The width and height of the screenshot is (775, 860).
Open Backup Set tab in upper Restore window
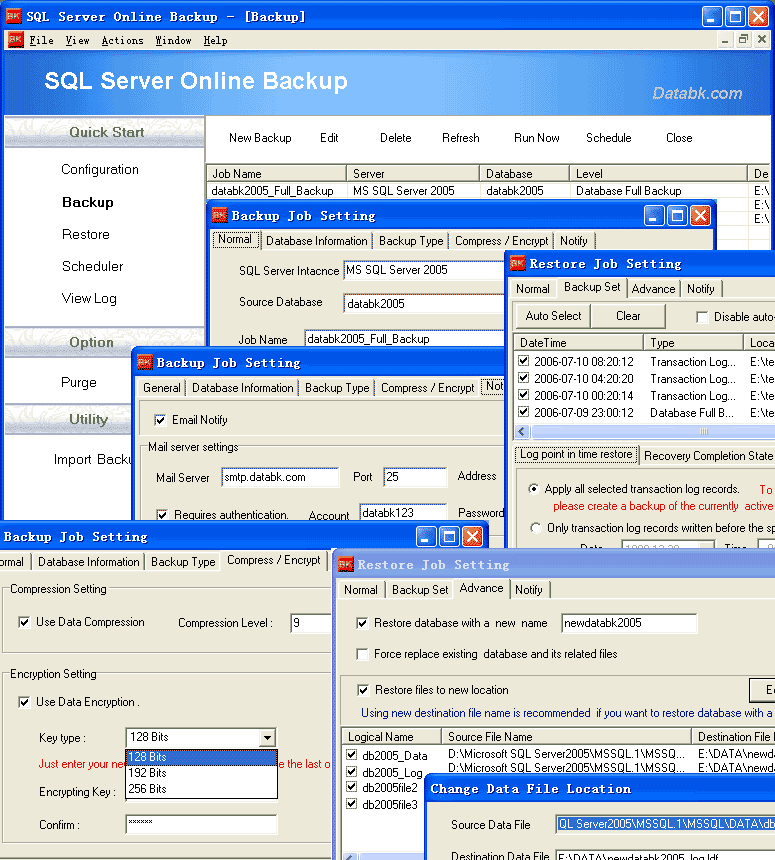(x=592, y=287)
